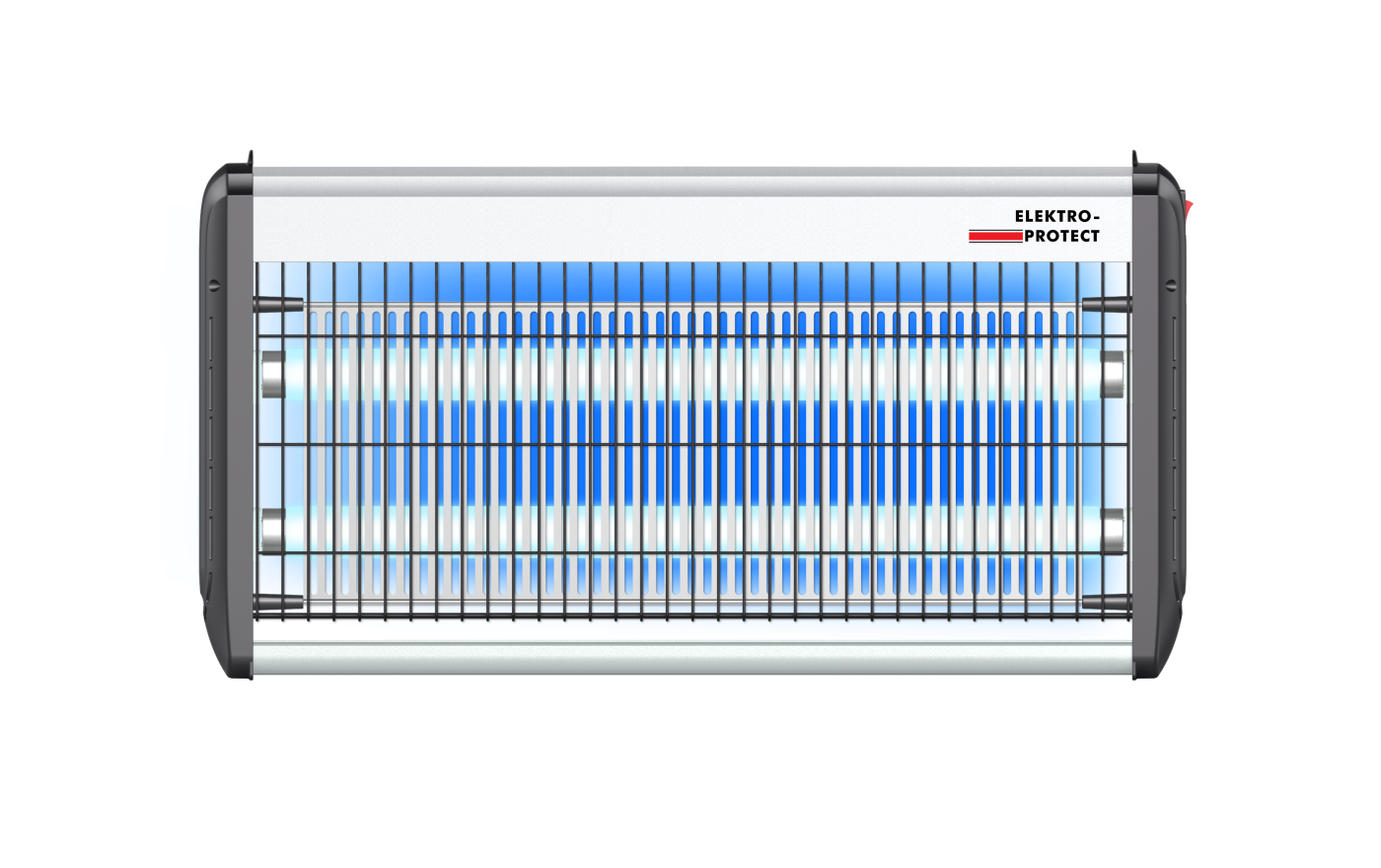This screenshot has width=1381, height=868.
Task: Toggle the red power switch on right side
Action: point(1189,208)
